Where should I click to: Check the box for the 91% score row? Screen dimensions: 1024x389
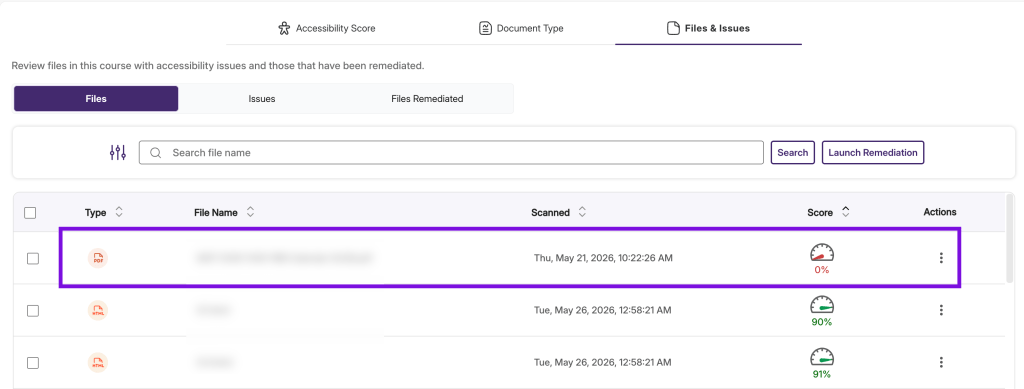coord(33,363)
